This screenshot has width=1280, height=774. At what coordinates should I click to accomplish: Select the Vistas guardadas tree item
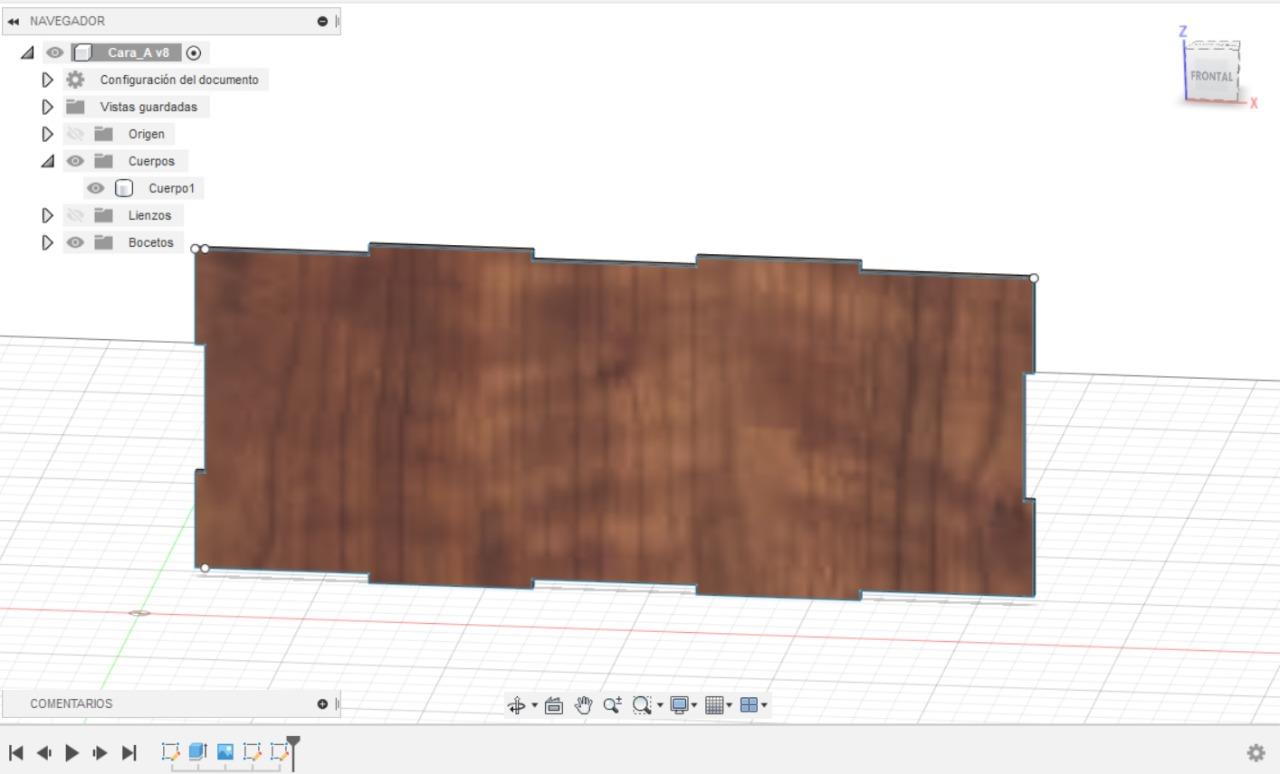pyautogui.click(x=149, y=107)
